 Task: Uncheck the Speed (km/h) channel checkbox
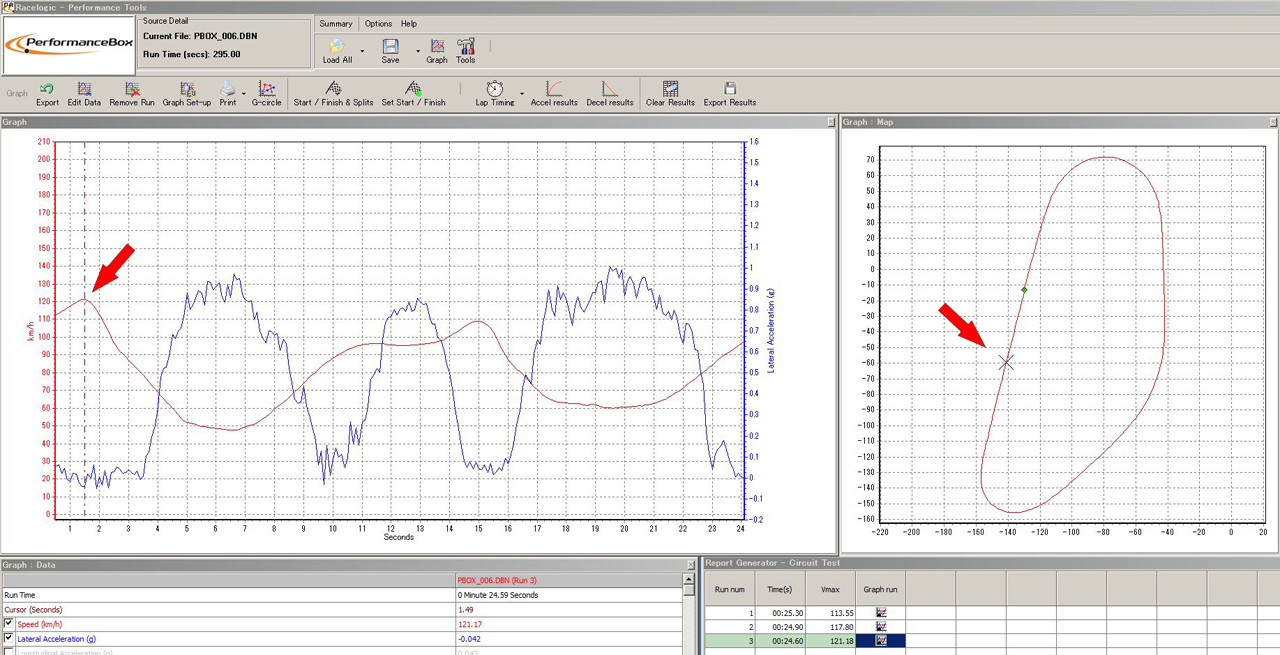(9, 624)
